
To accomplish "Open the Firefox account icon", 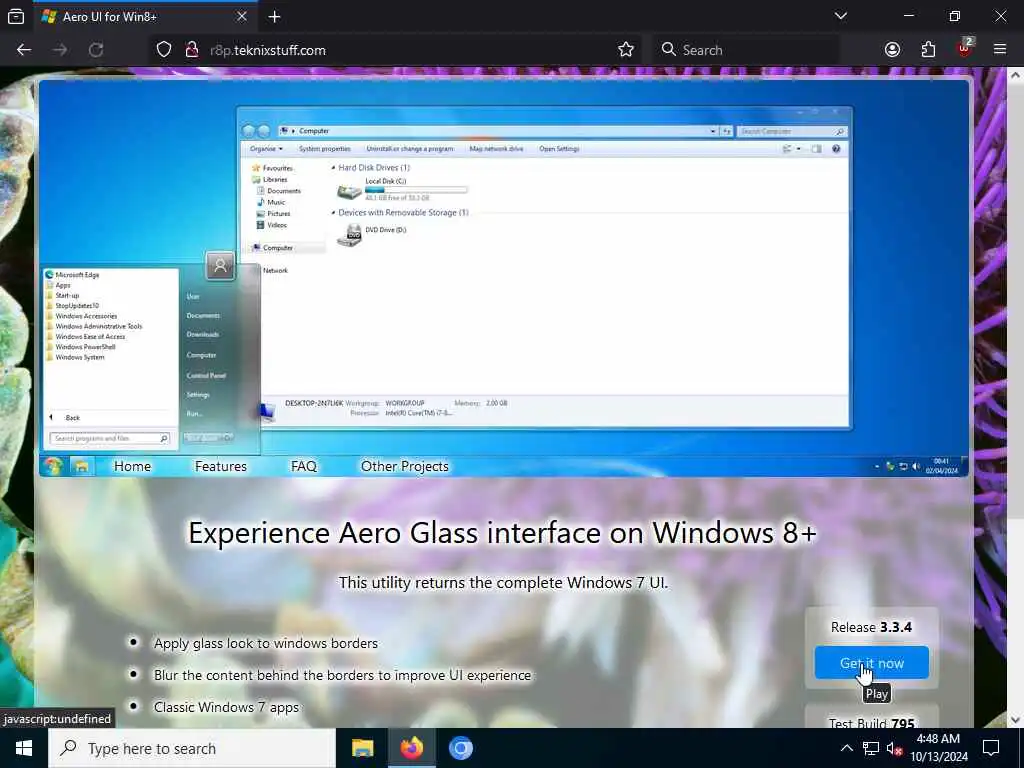I will (x=892, y=50).
